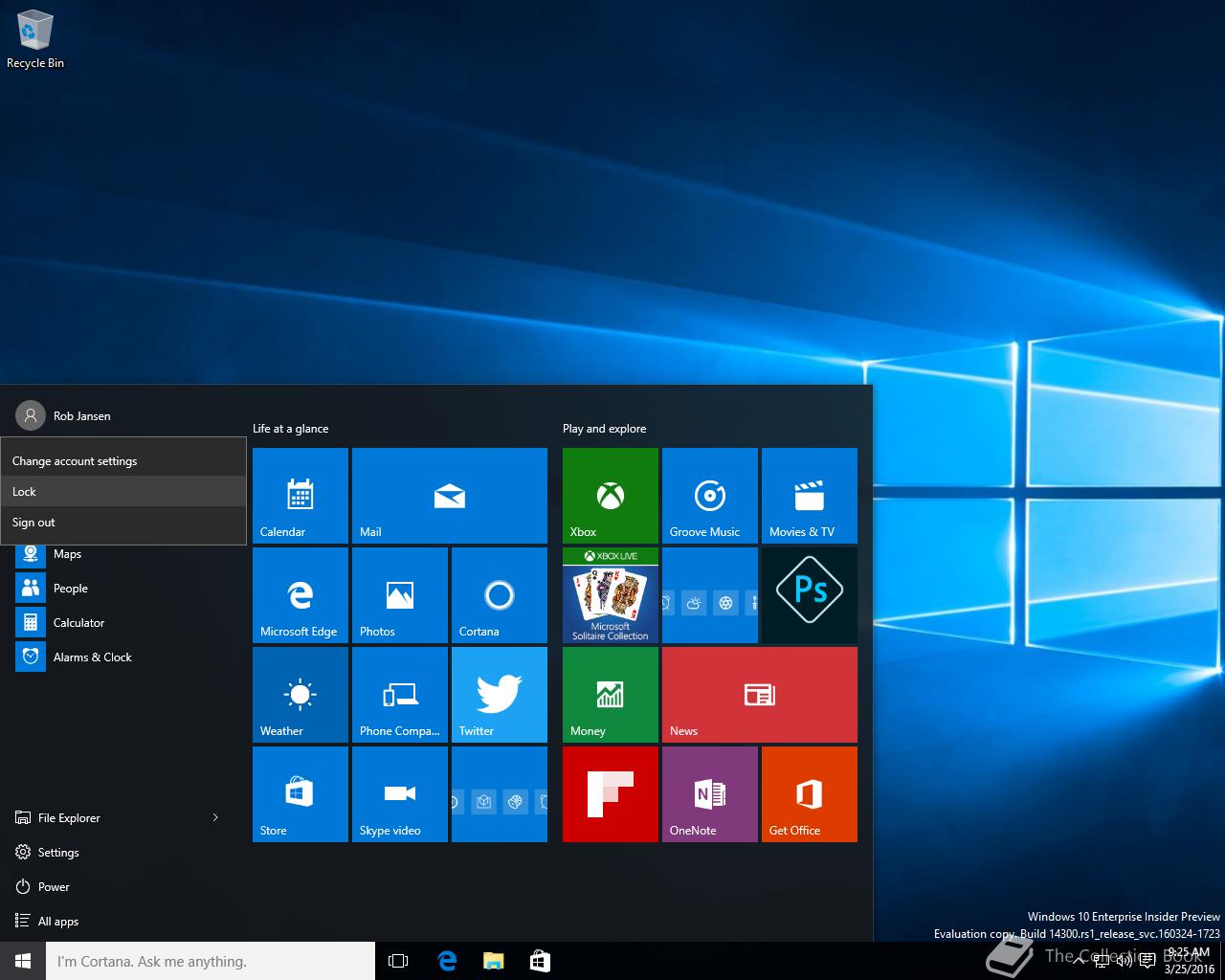Image resolution: width=1225 pixels, height=980 pixels.
Task: Open the Money tile
Action: pos(611,695)
